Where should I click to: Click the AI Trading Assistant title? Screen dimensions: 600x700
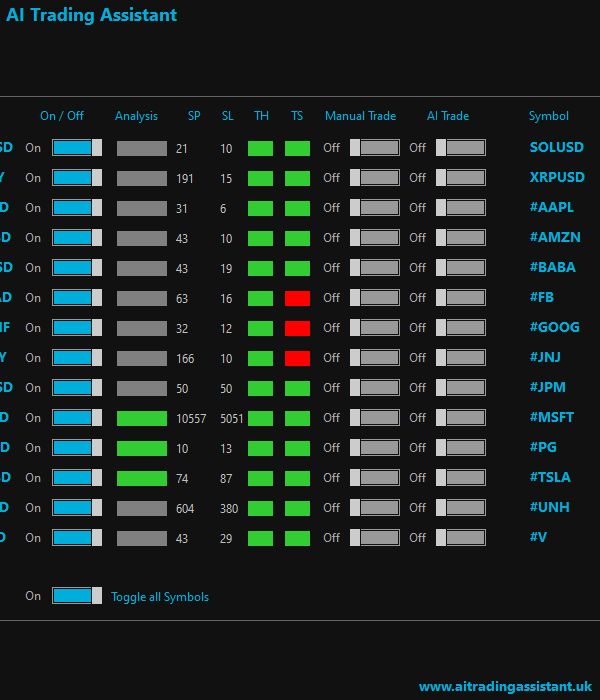pos(92,15)
